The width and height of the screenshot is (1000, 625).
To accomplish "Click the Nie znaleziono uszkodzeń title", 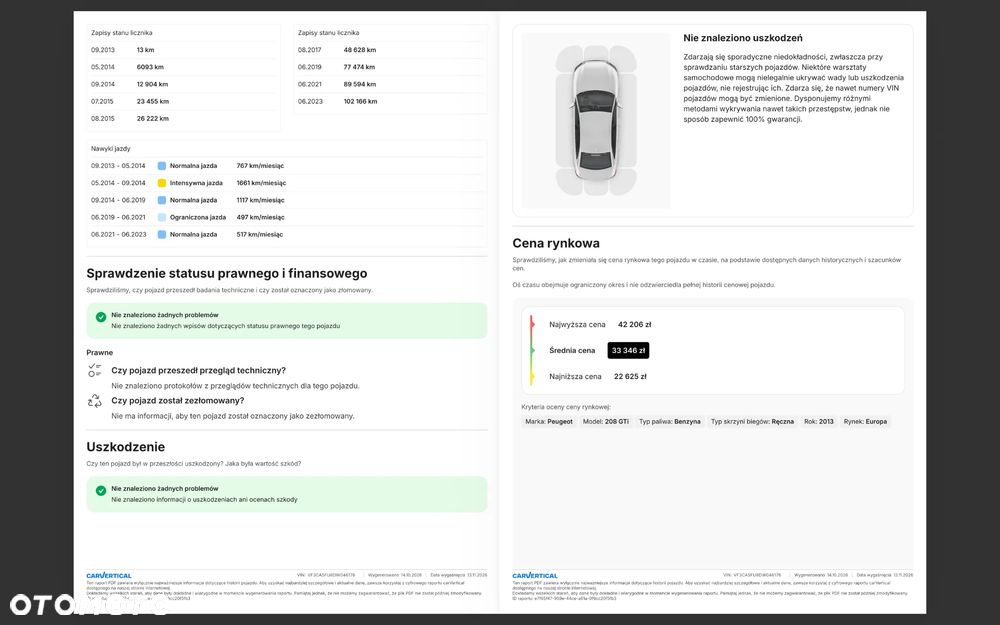I will 743,38.
